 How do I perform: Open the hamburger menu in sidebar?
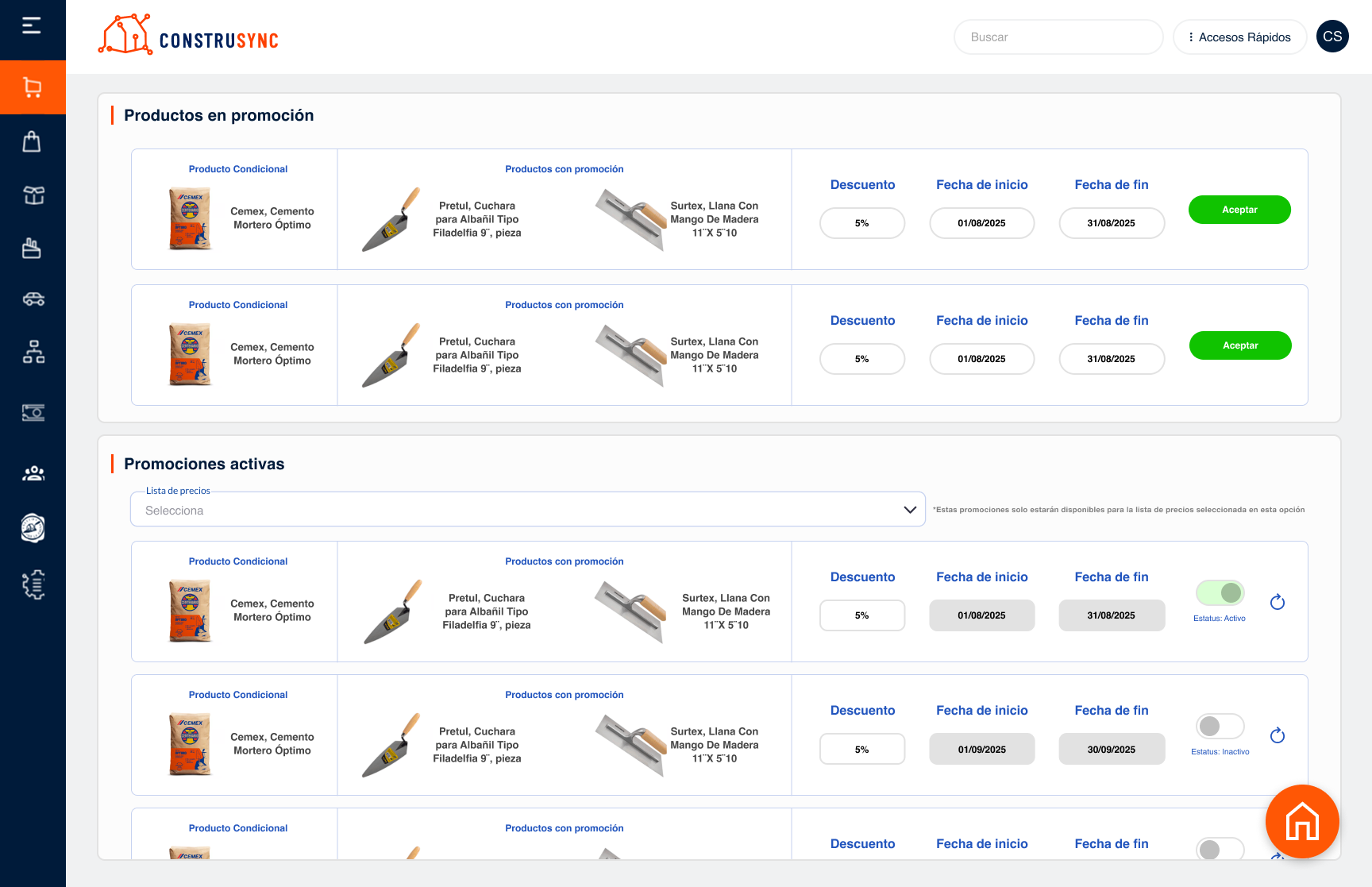32,26
